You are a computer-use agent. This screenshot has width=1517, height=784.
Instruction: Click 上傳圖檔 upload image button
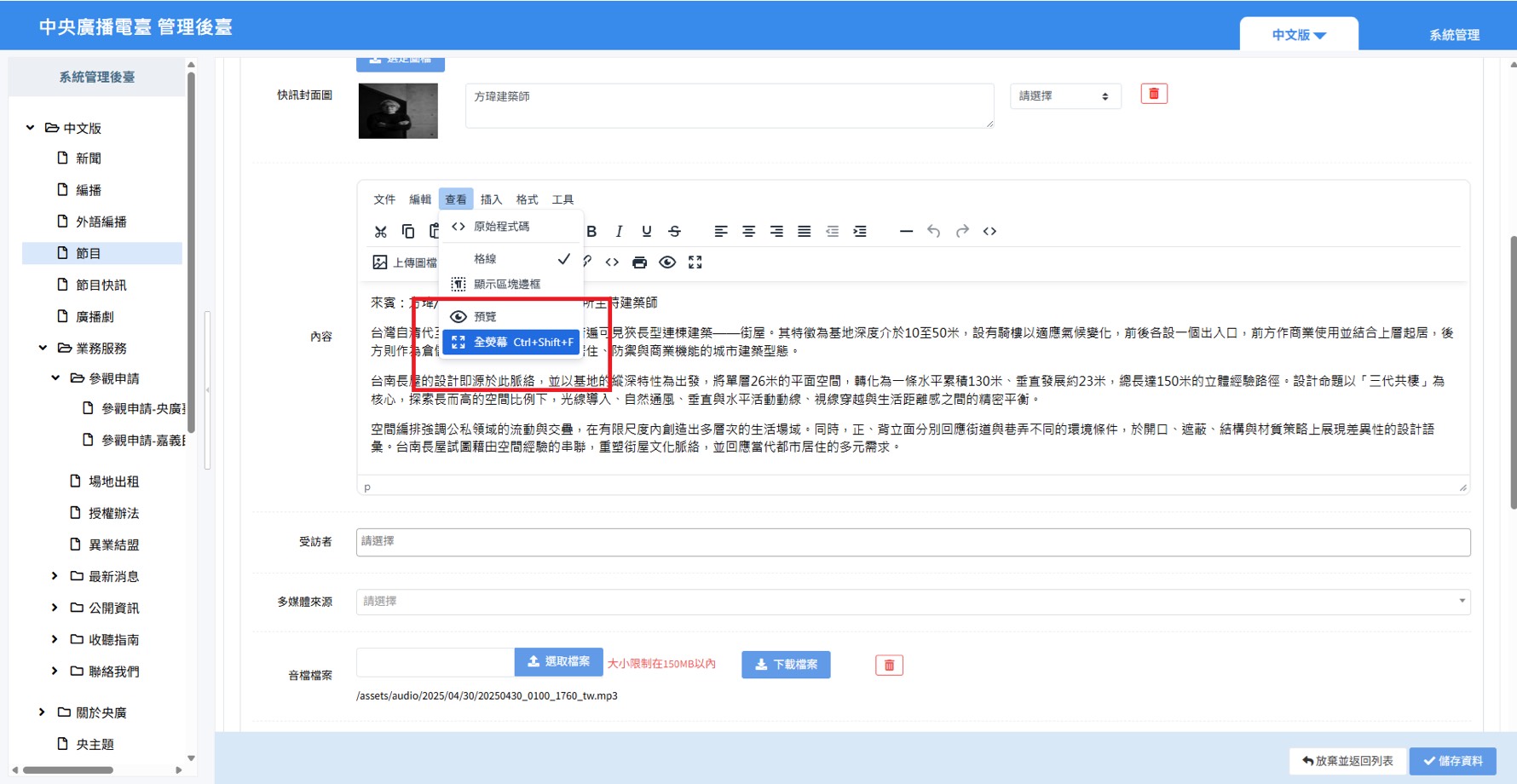405,262
